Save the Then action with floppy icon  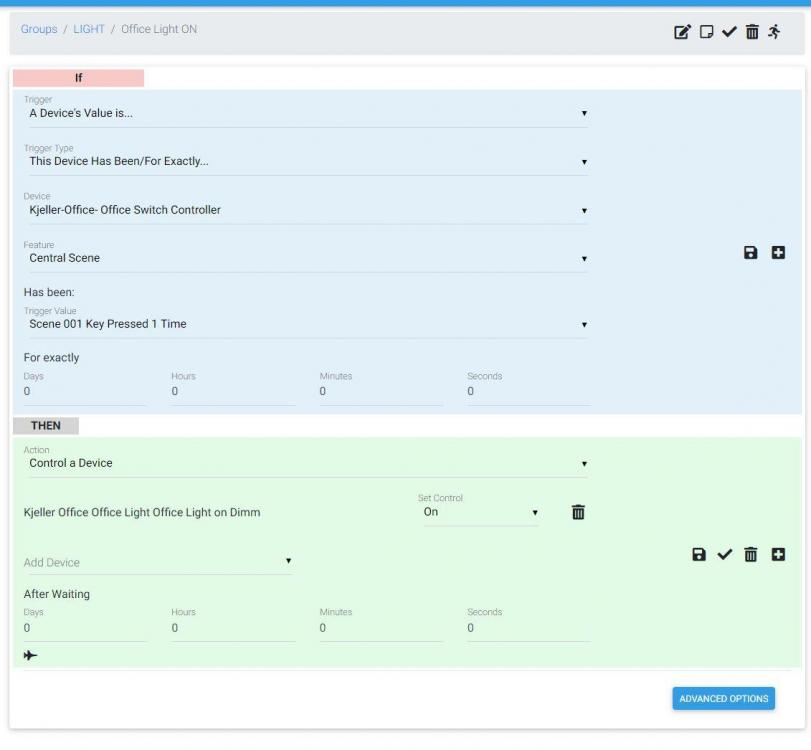[700, 554]
